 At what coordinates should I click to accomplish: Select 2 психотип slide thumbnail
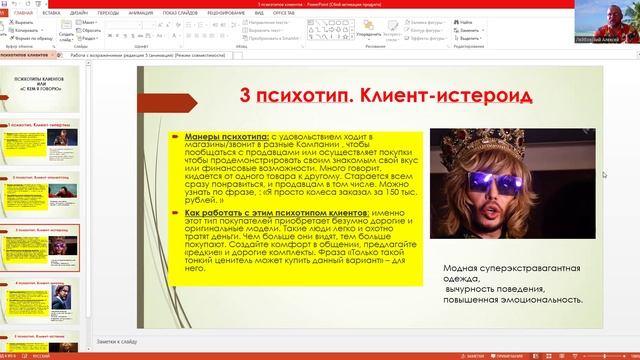[x=40, y=195]
